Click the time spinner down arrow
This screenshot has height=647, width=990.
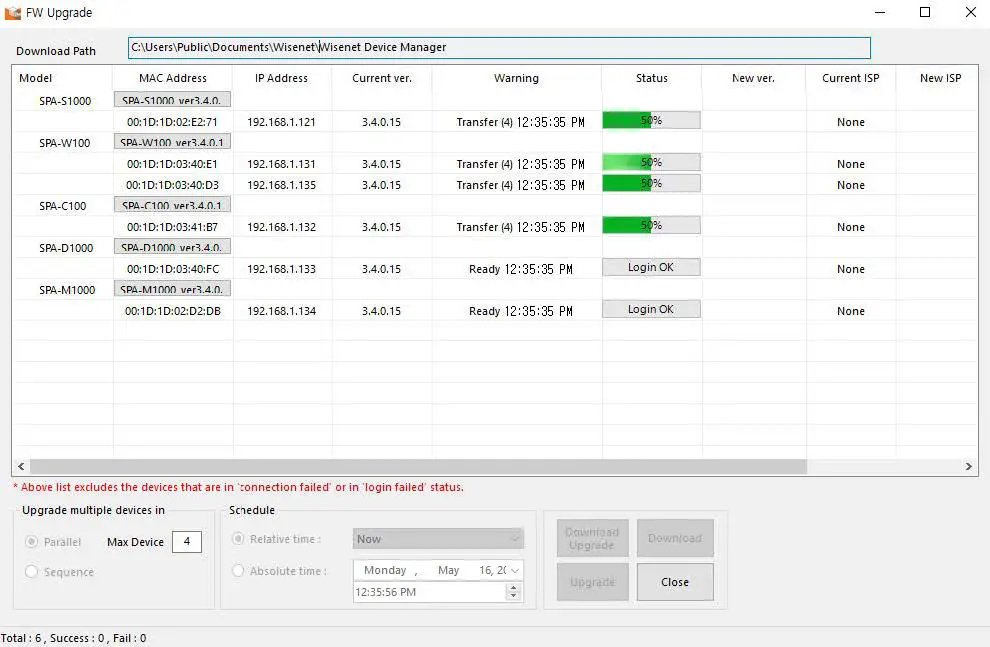(513, 597)
